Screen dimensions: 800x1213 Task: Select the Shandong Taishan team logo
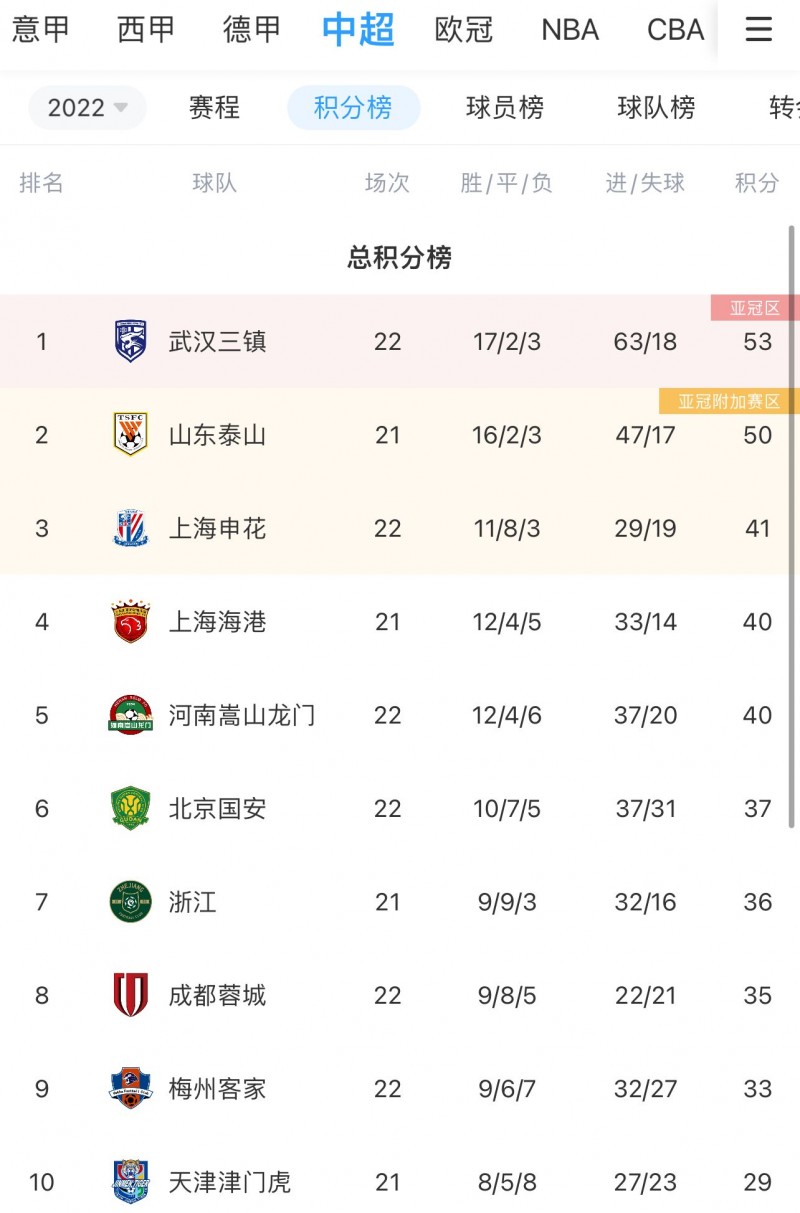click(128, 435)
